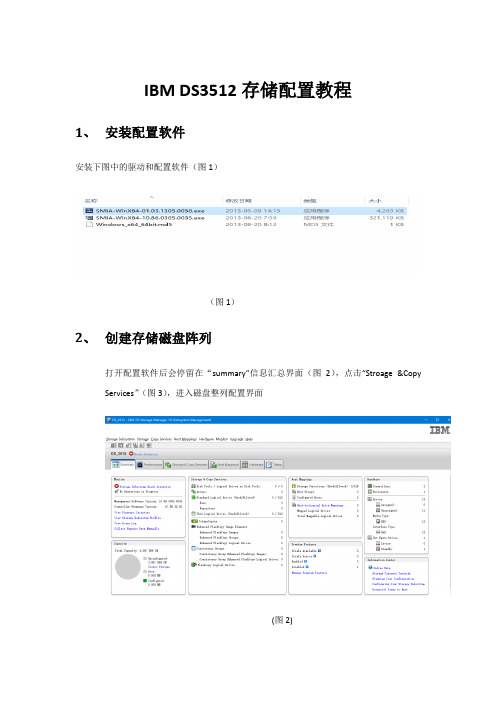The height and width of the screenshot is (702, 496).
Task: Click Create Storage link in Capacity panel
Action: coord(159,567)
